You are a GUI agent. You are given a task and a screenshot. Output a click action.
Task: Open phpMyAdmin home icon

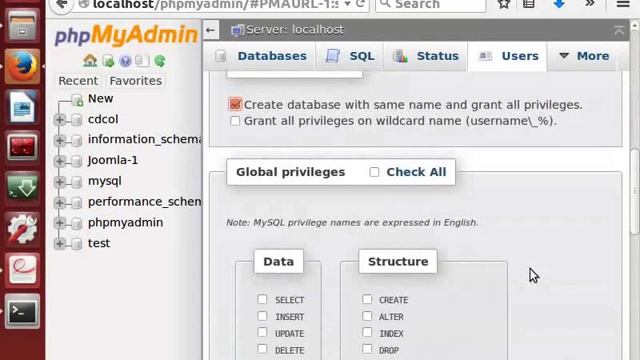(x=90, y=61)
